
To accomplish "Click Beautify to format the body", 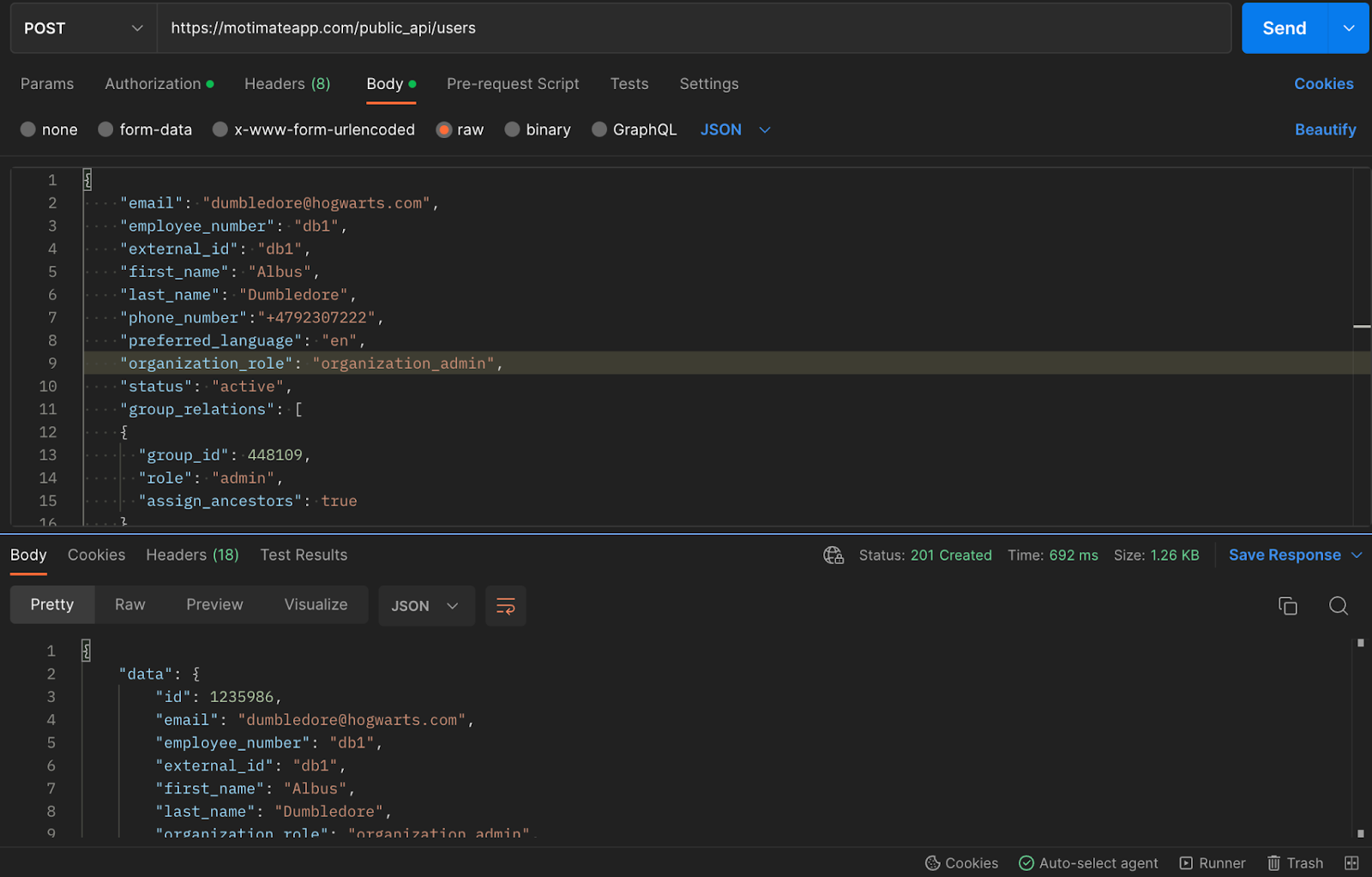I will pyautogui.click(x=1325, y=129).
